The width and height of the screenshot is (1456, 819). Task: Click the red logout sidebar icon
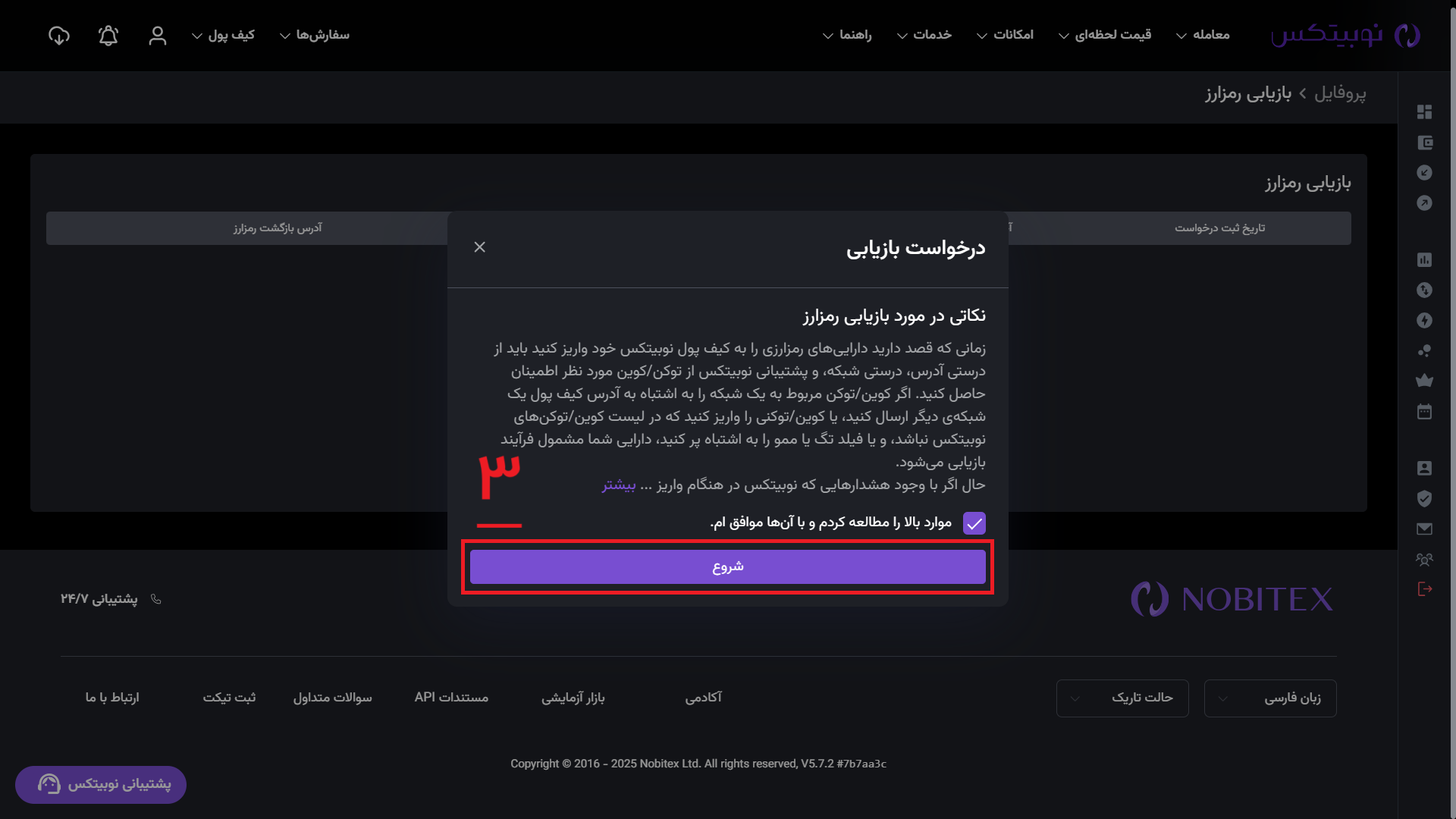[x=1424, y=589]
